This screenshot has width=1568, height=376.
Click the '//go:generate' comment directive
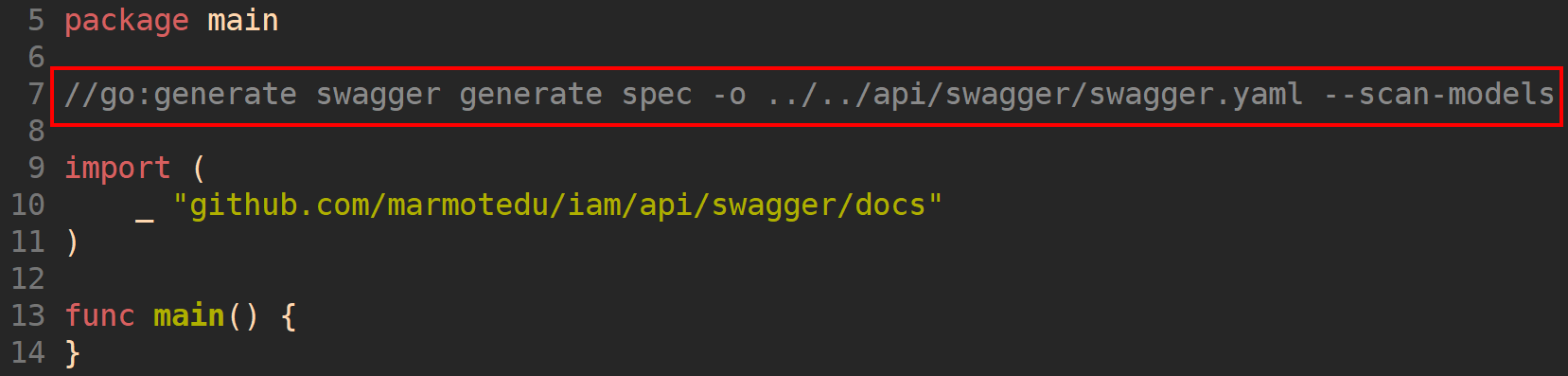click(x=181, y=95)
